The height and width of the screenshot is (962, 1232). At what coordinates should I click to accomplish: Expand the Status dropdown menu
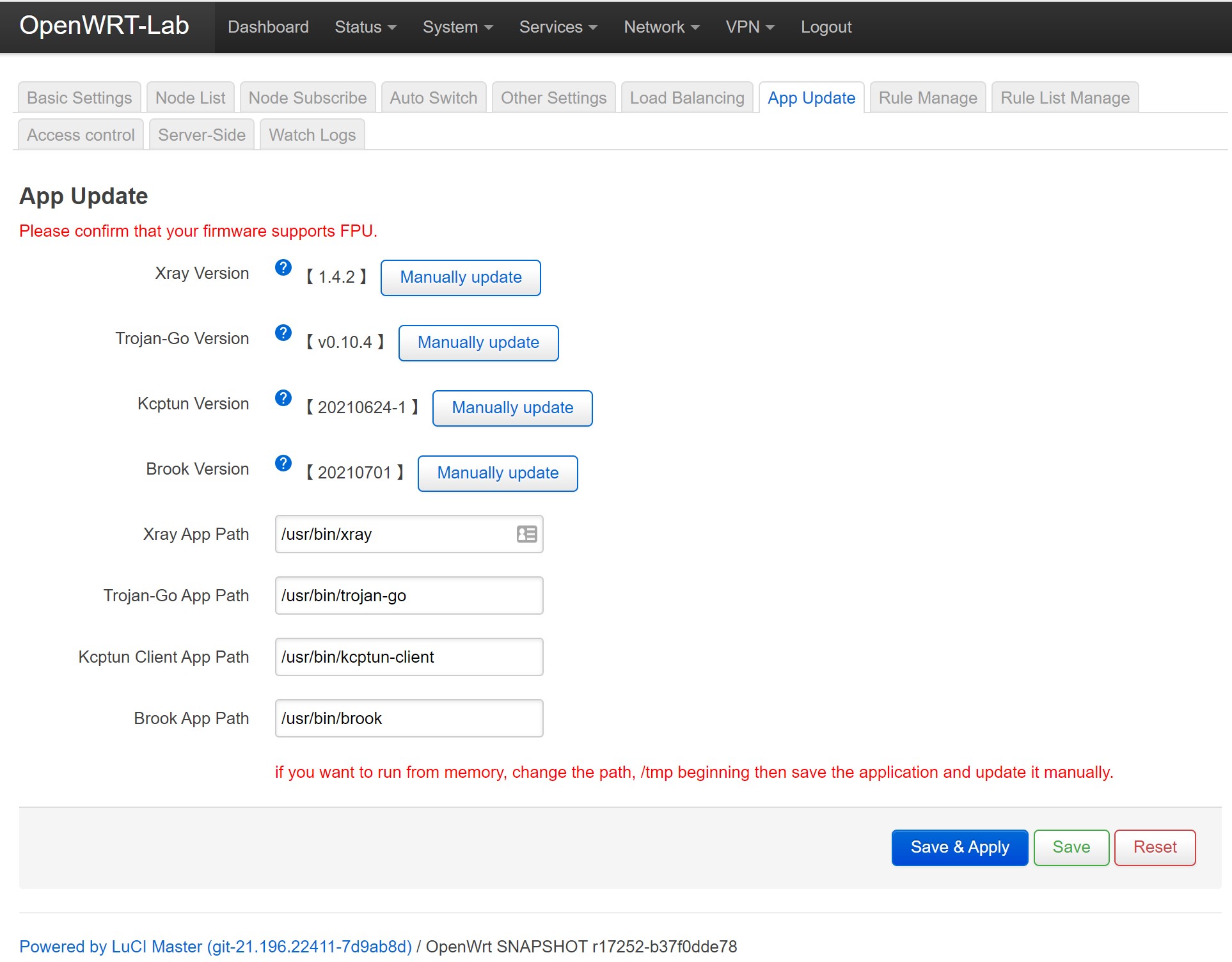click(365, 27)
